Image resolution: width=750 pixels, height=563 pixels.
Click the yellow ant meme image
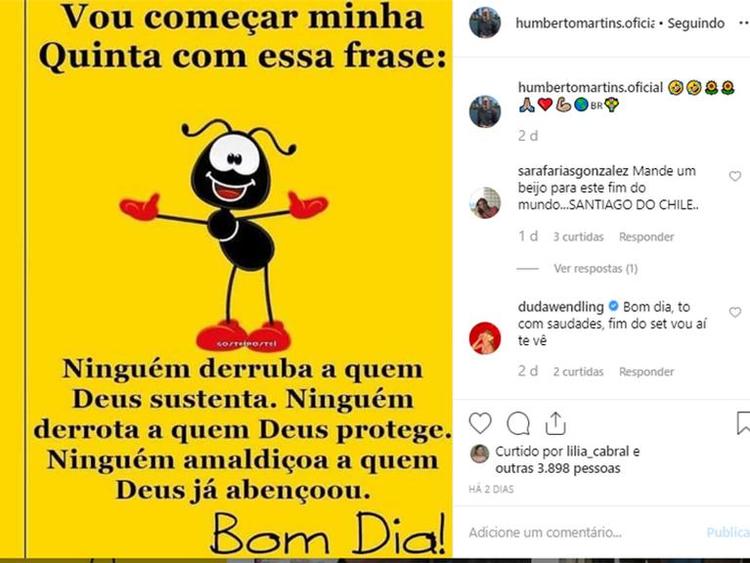pos(226,279)
